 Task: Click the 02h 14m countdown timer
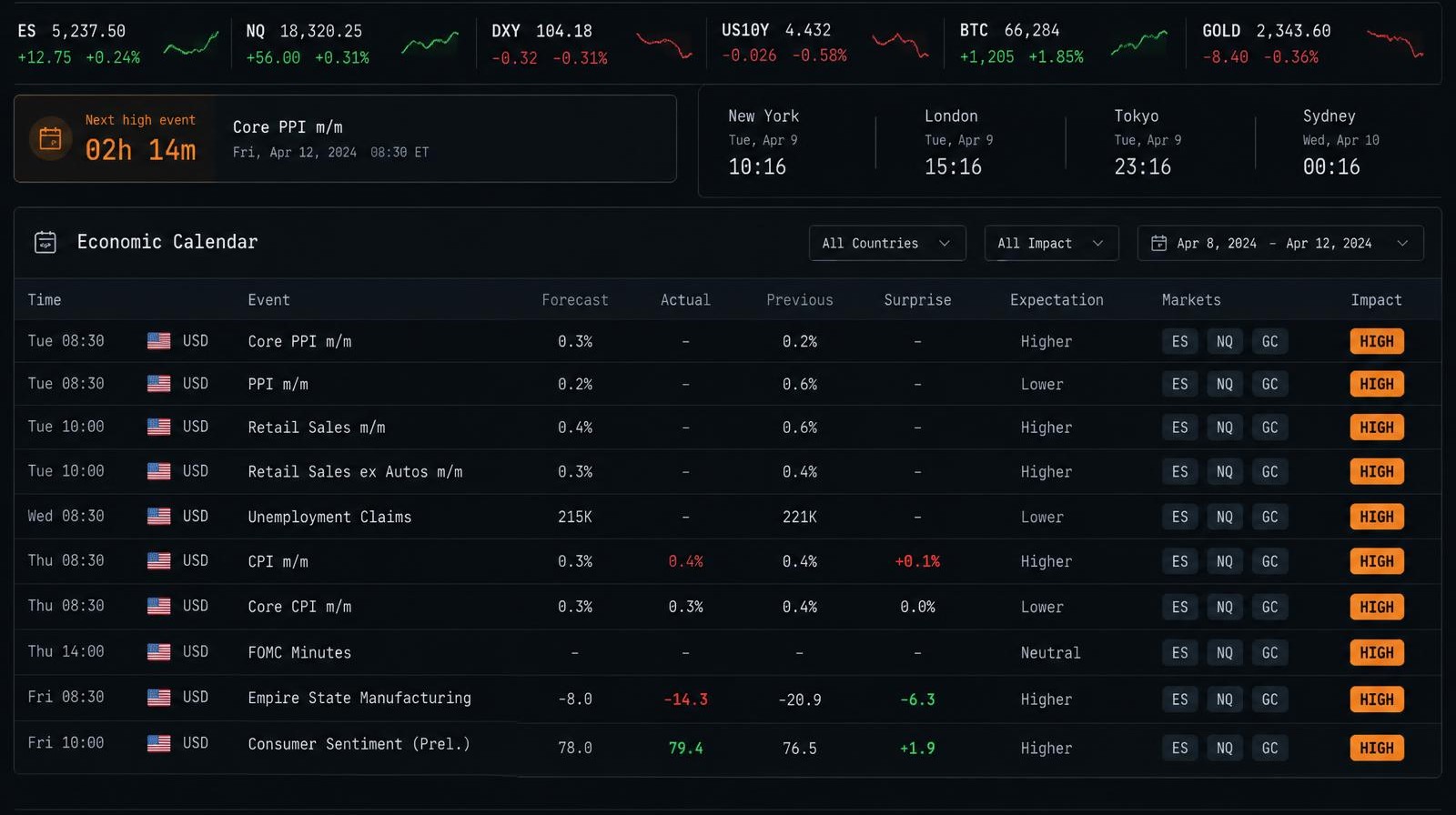click(x=141, y=150)
